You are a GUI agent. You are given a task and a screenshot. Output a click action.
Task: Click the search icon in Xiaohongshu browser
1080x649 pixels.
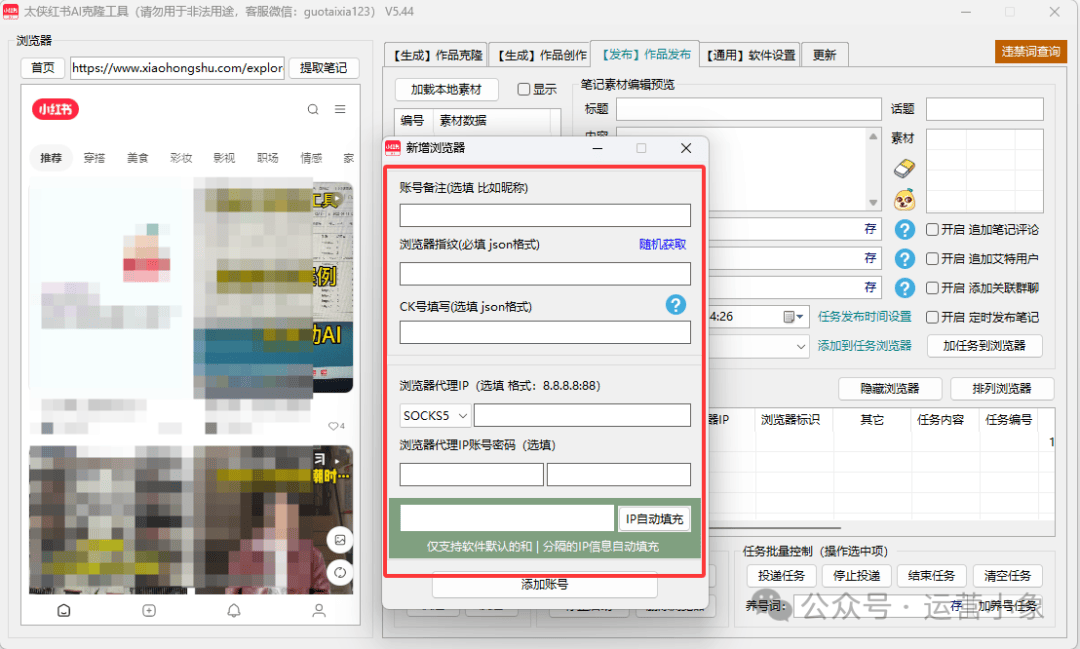pos(313,110)
